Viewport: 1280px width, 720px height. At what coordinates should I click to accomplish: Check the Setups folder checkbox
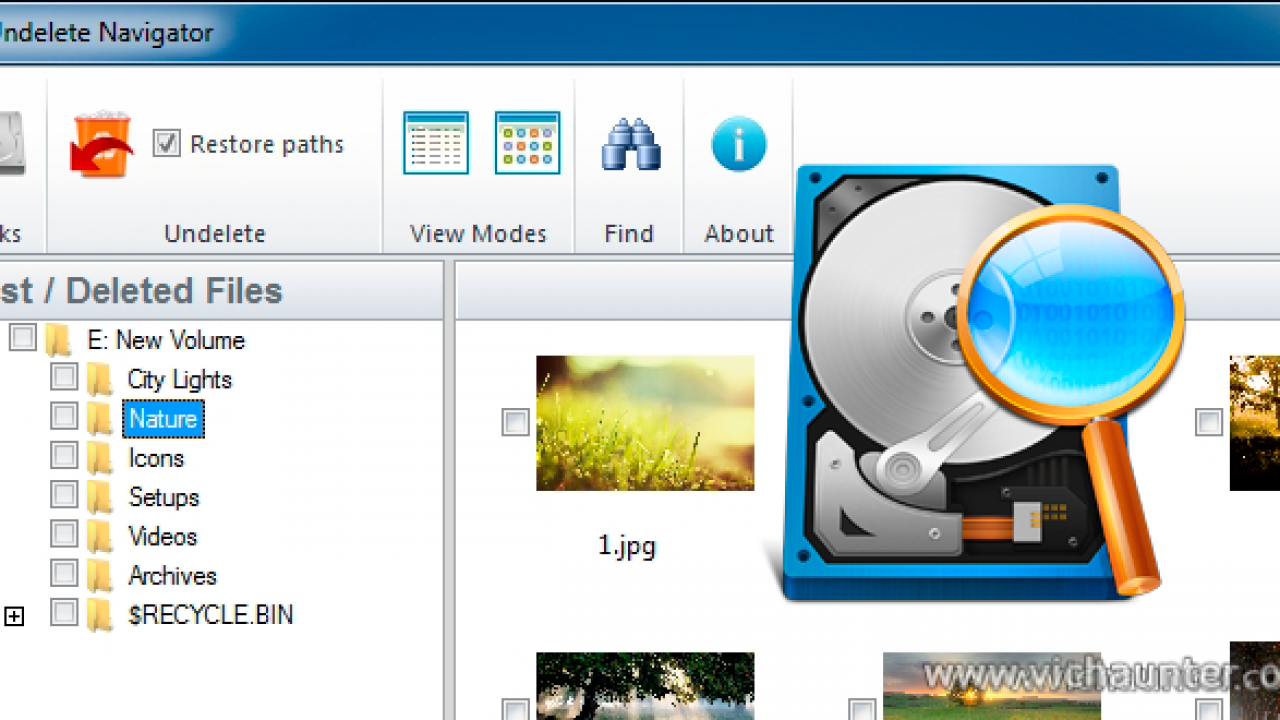coord(64,495)
